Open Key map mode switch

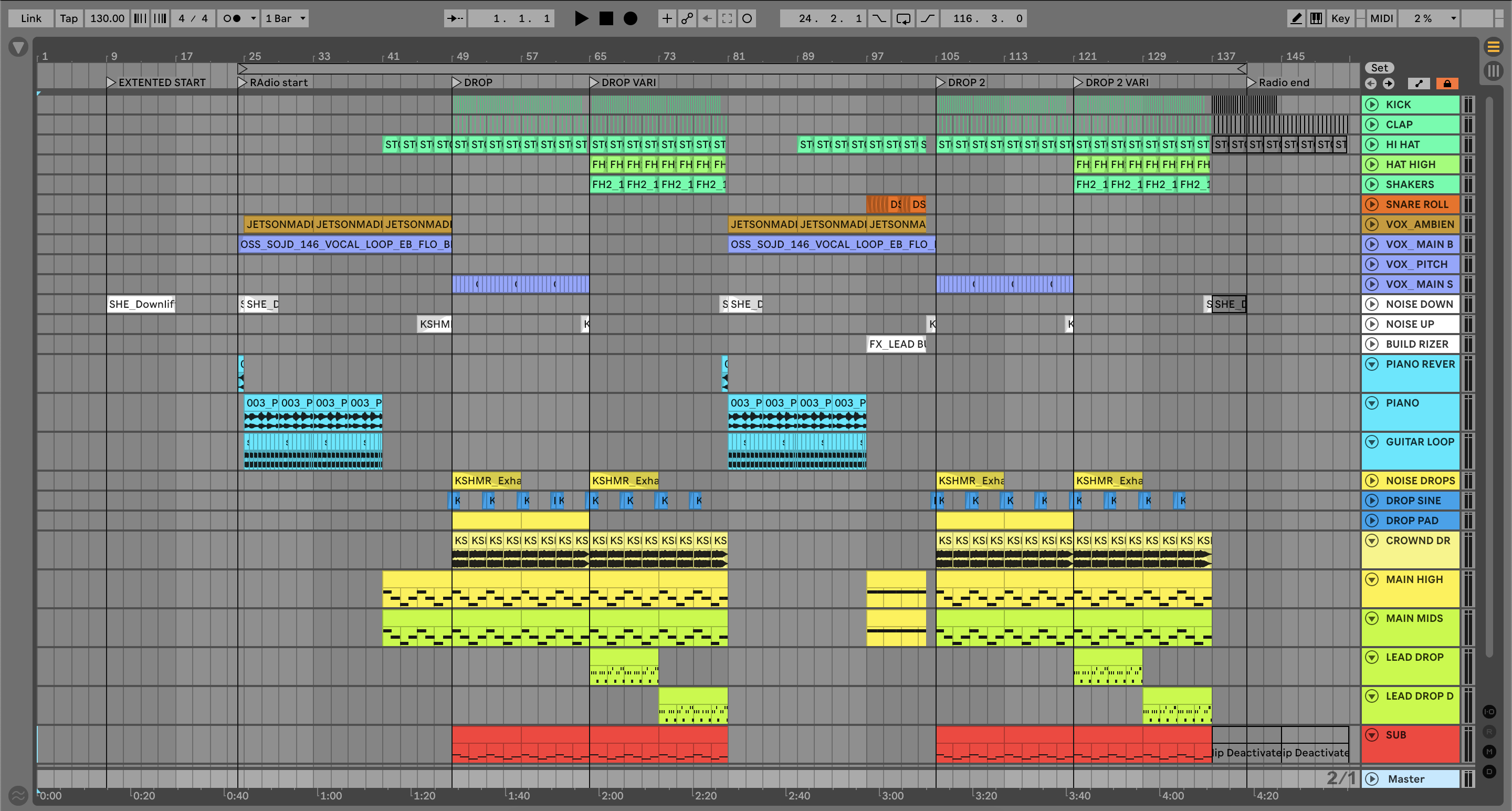point(1340,18)
